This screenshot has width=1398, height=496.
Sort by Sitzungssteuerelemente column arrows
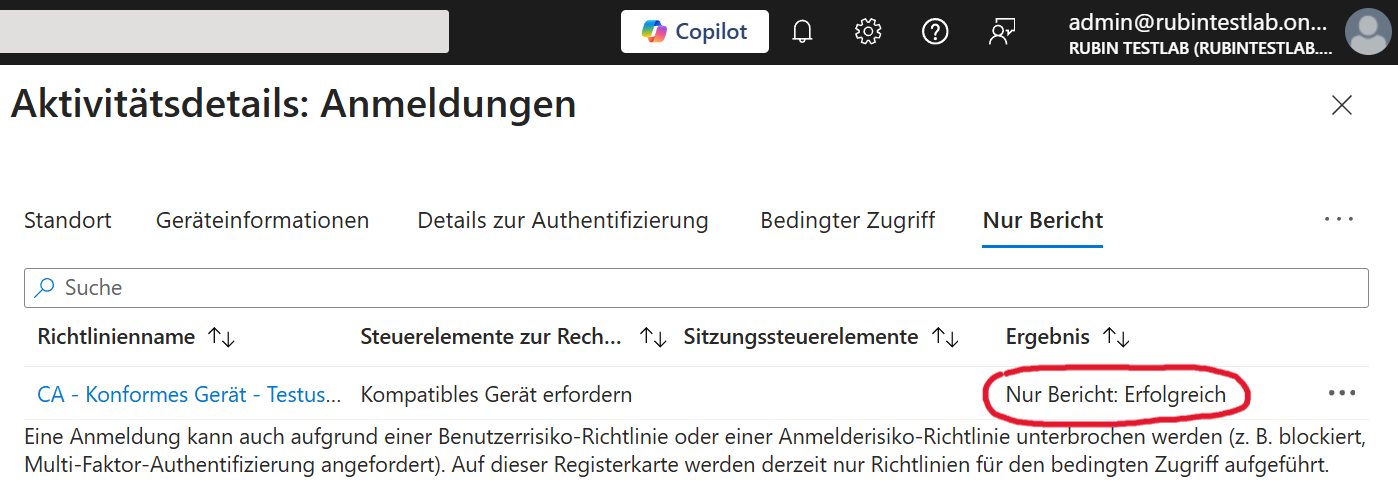point(944,338)
